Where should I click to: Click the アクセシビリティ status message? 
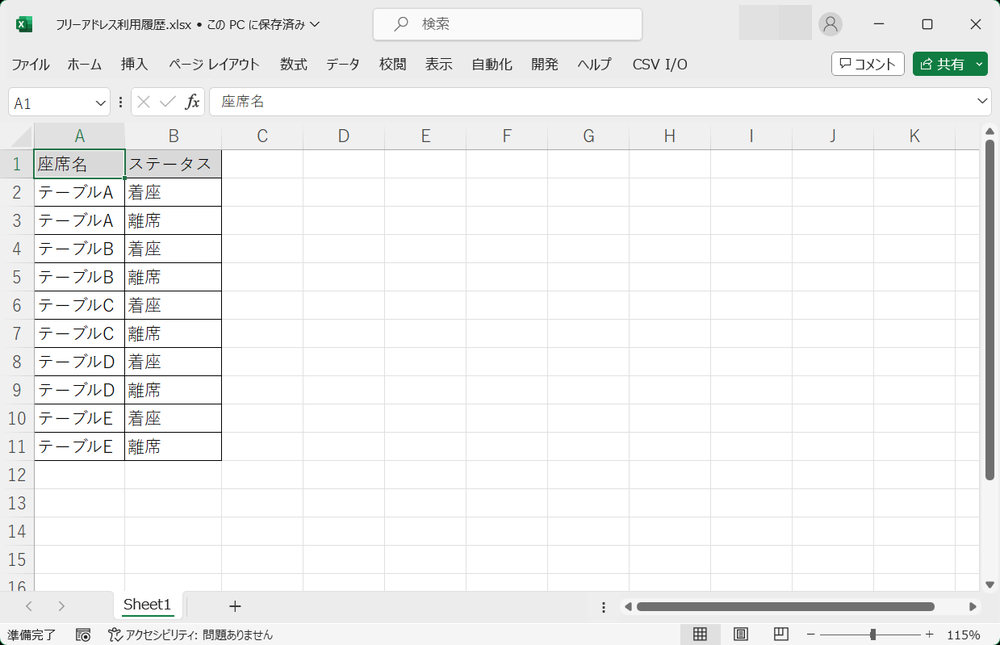tap(191, 635)
